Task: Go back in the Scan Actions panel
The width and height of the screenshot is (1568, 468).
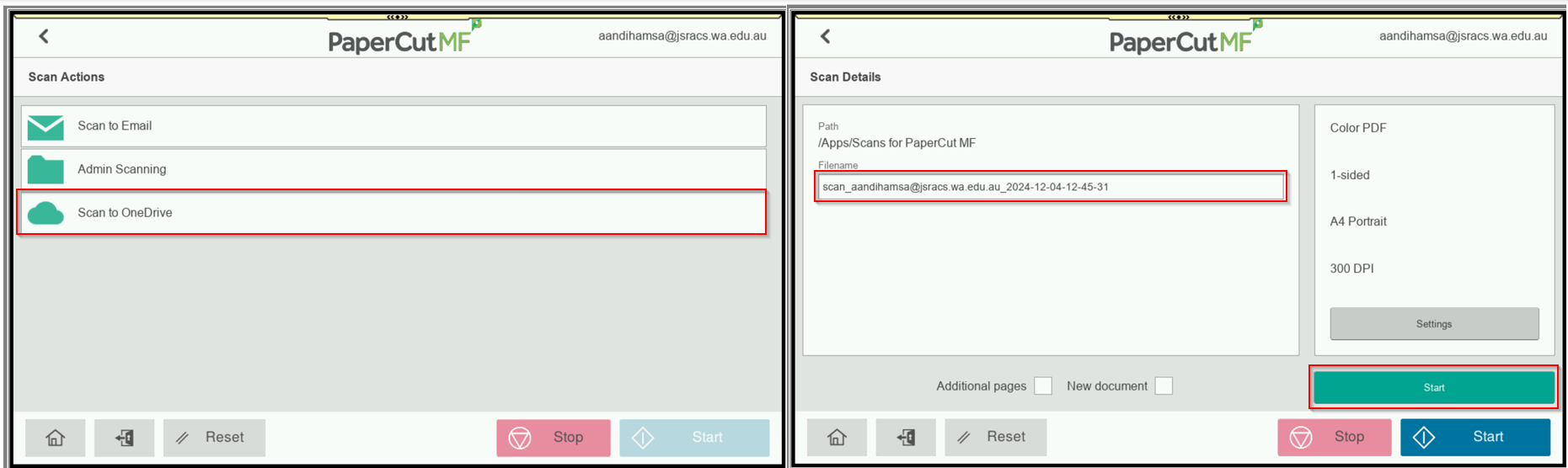Action: click(44, 36)
